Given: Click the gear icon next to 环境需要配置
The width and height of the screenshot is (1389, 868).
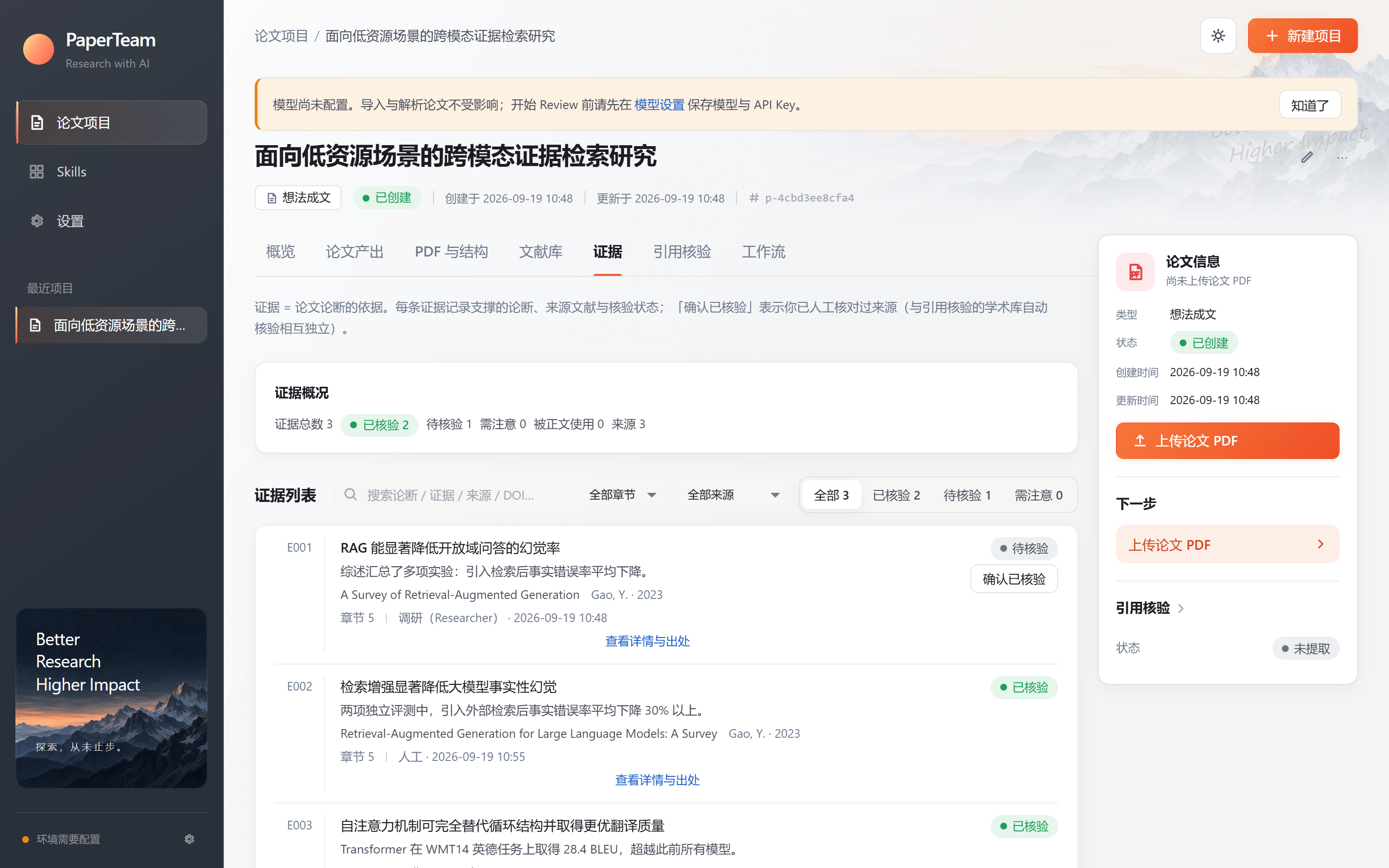Looking at the screenshot, I should pos(190,839).
